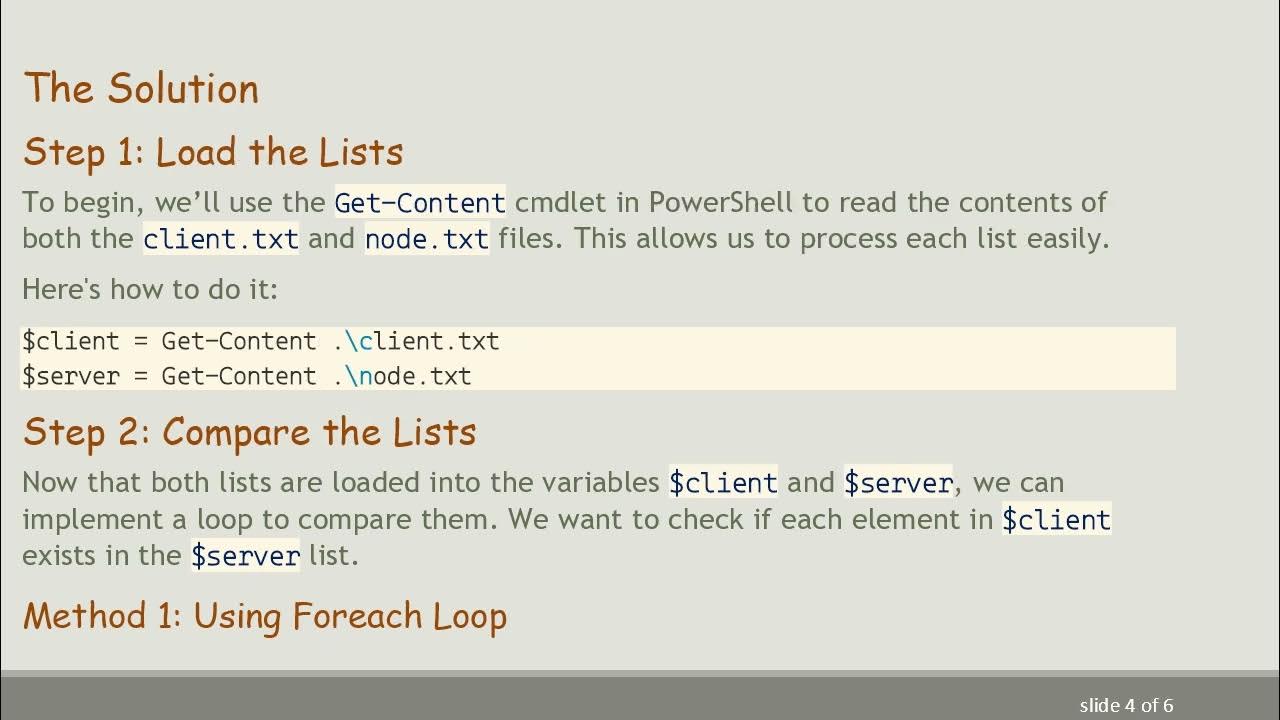
Task: Select the "Step 2: Compare the Lists" heading
Action: click(249, 432)
